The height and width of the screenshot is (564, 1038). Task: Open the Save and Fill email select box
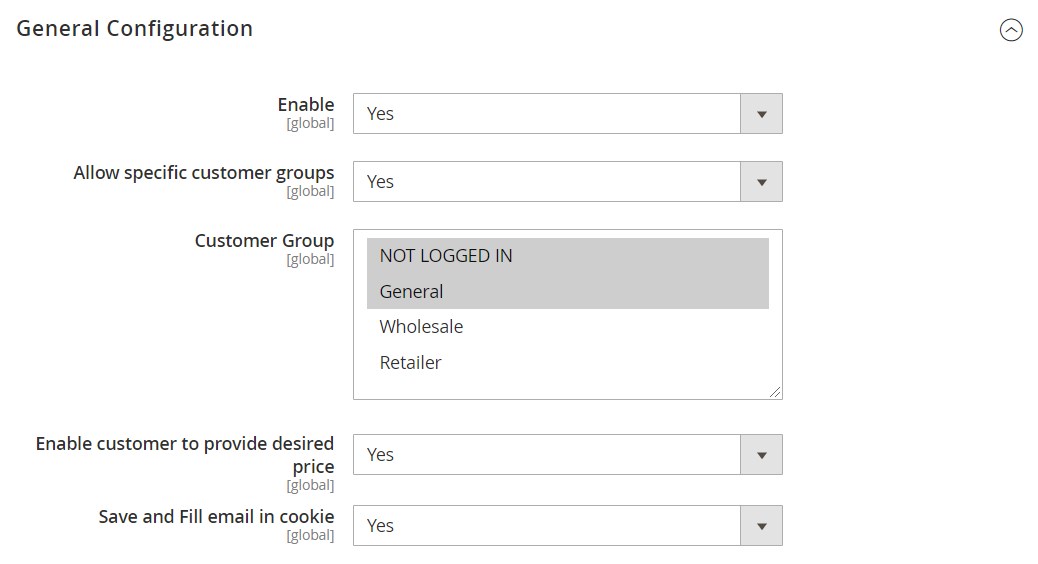click(547, 526)
